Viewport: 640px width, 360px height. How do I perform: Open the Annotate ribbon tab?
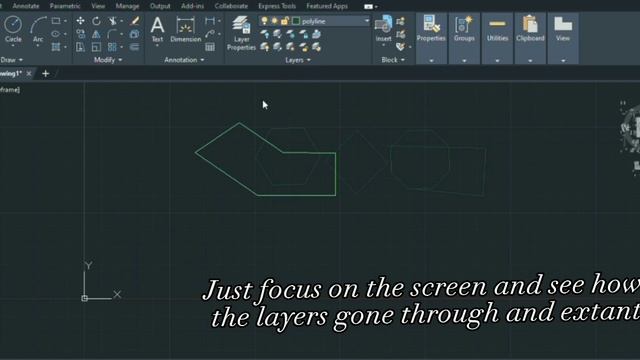coord(26,6)
